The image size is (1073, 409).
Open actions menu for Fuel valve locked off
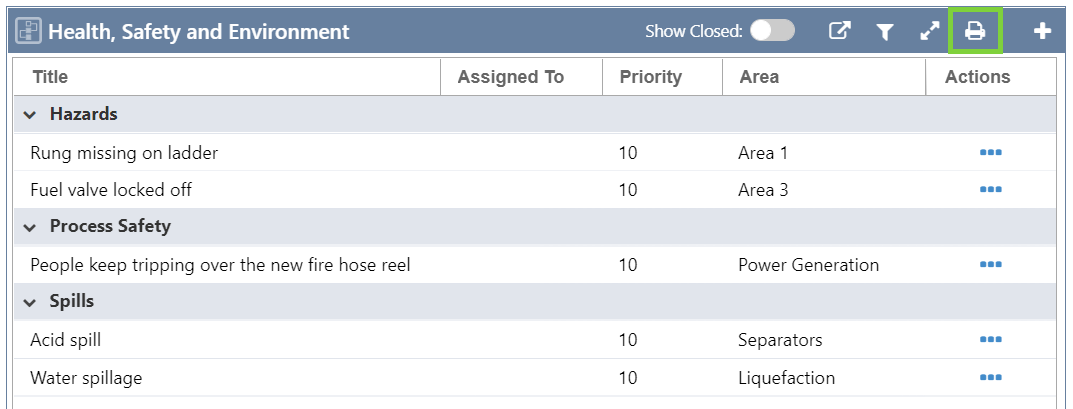point(991,190)
